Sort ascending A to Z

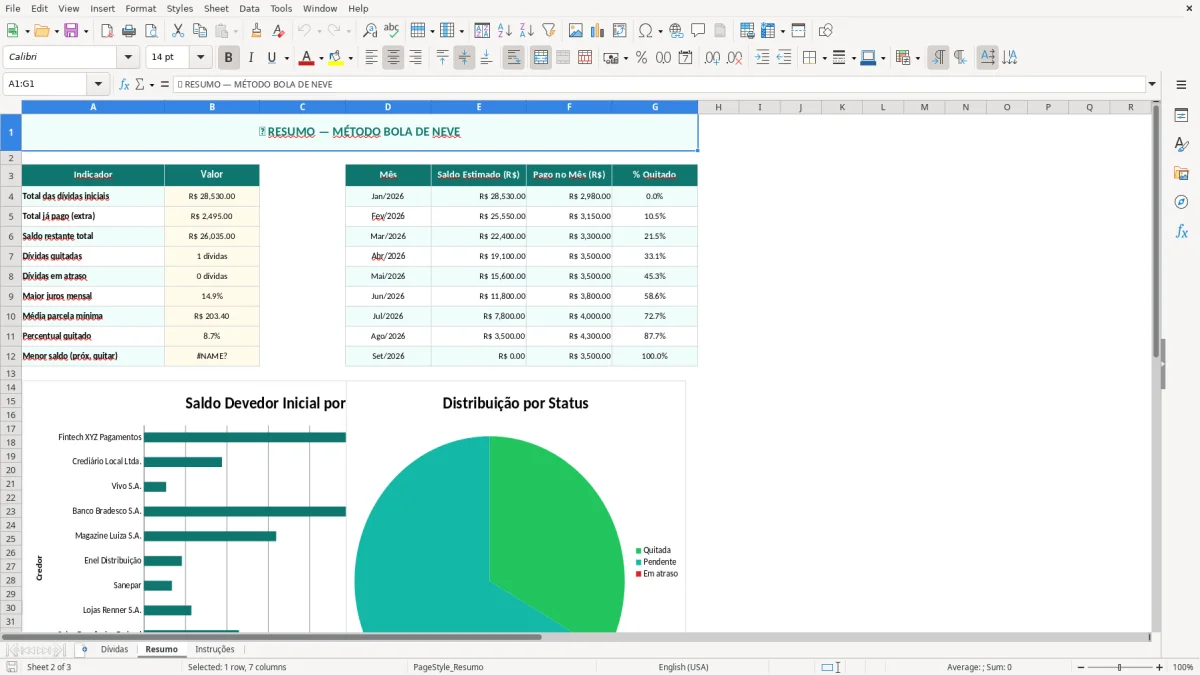tap(504, 31)
